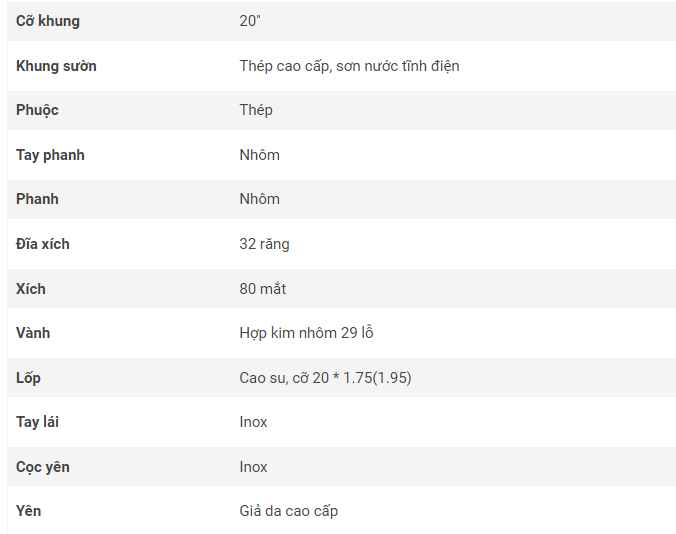The height and width of the screenshot is (534, 676).
Task: Click the "Khung sườn" label
Action: coord(56,66)
